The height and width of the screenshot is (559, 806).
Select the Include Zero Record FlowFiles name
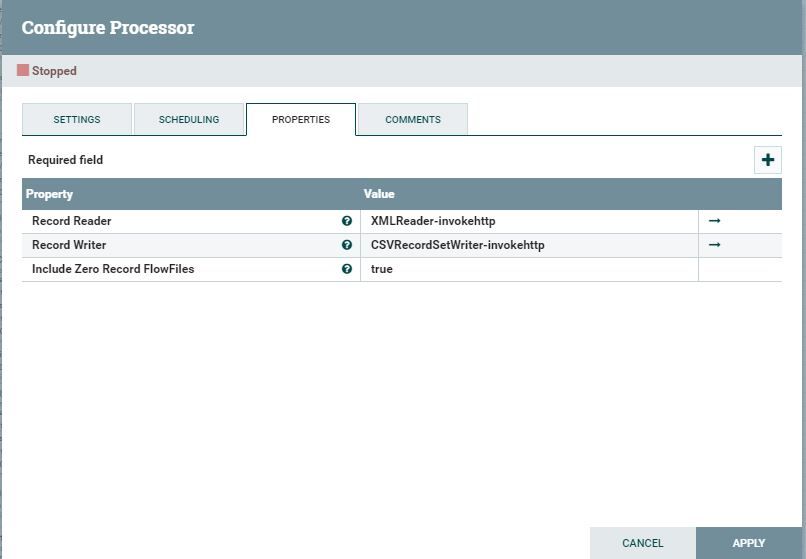[x=113, y=269]
